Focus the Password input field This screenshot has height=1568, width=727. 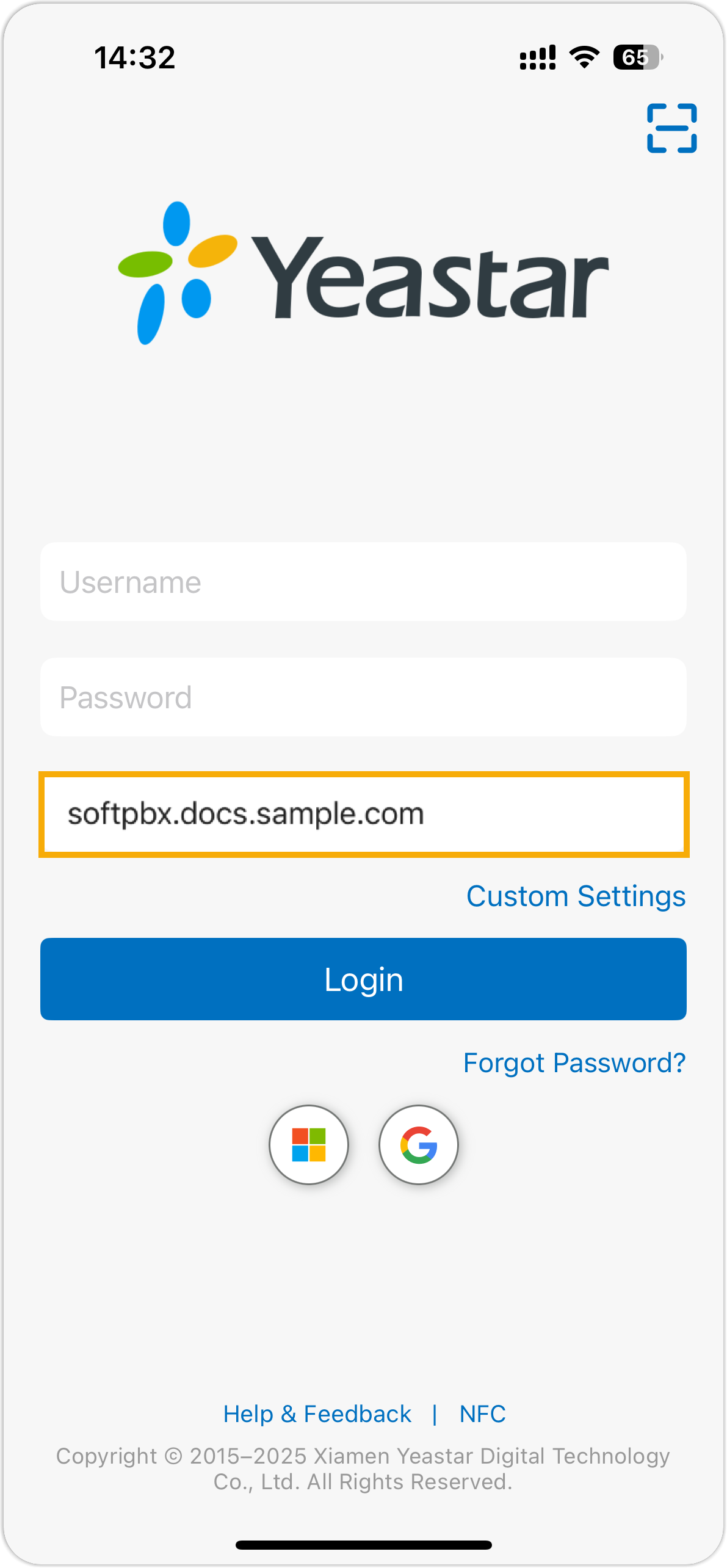point(364,697)
